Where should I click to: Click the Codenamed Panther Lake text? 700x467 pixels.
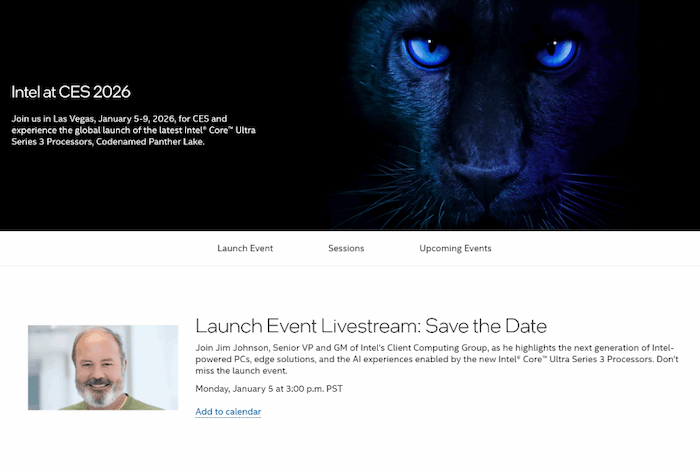[x=151, y=142]
